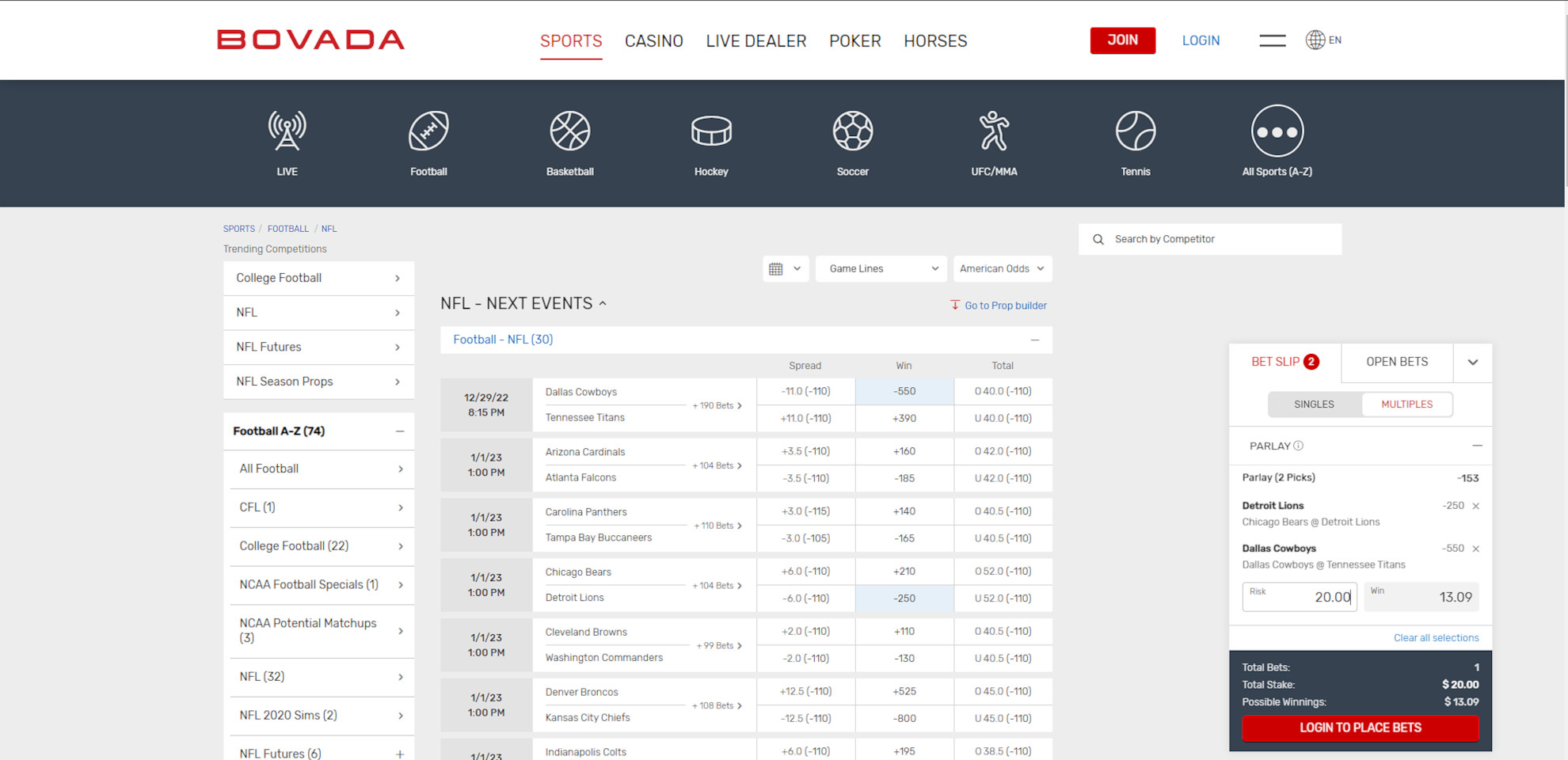Select Over 40.0 total Cowboys game
This screenshot has width=1568, height=760.
1003,391
